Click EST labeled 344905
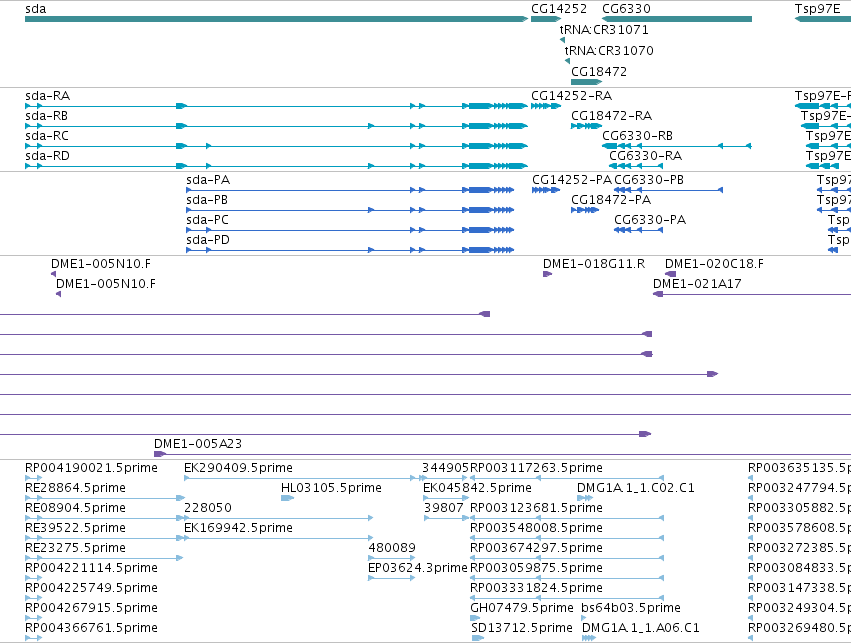This screenshot has height=643, width=851. [444, 478]
